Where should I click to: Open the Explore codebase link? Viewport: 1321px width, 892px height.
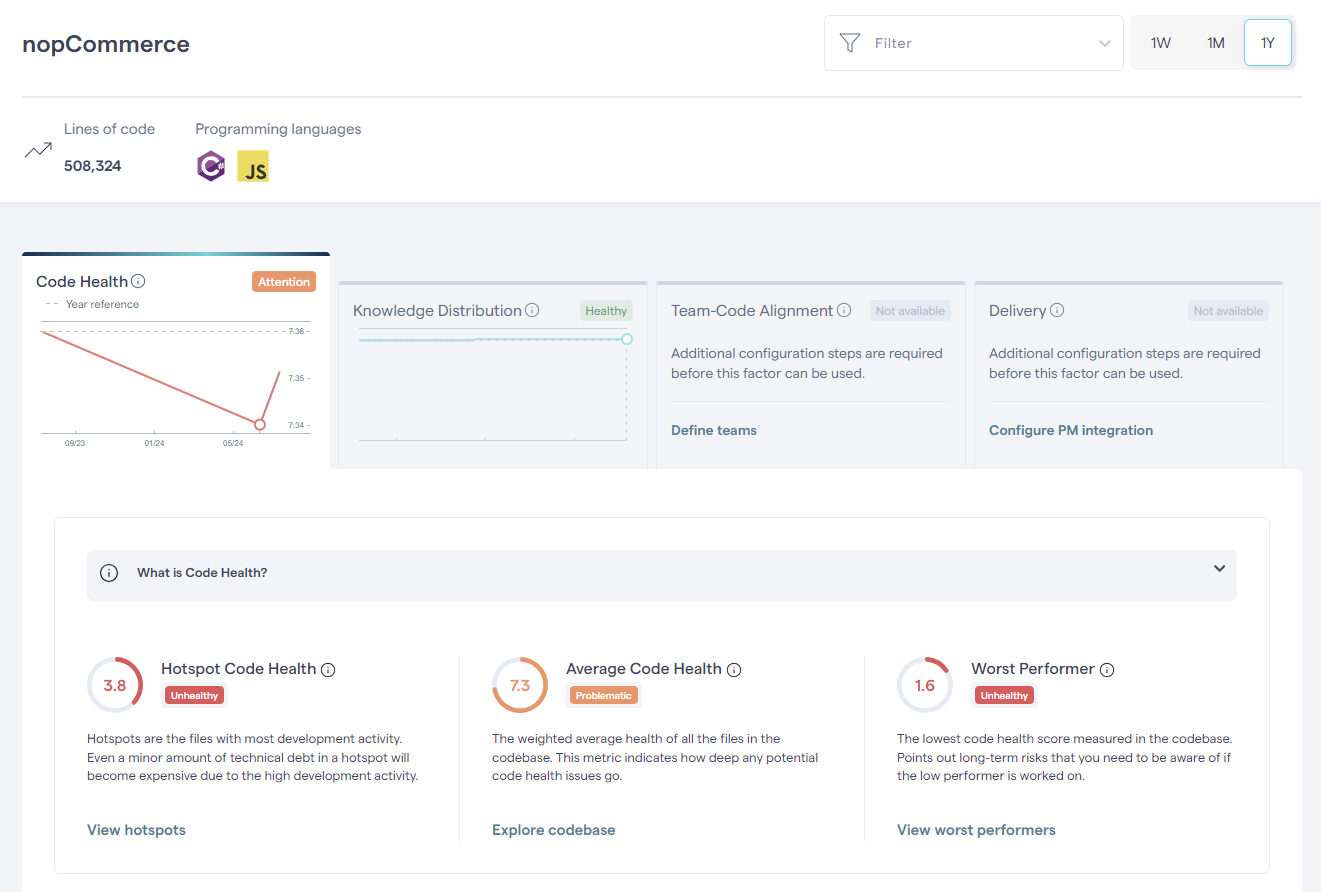(x=554, y=830)
